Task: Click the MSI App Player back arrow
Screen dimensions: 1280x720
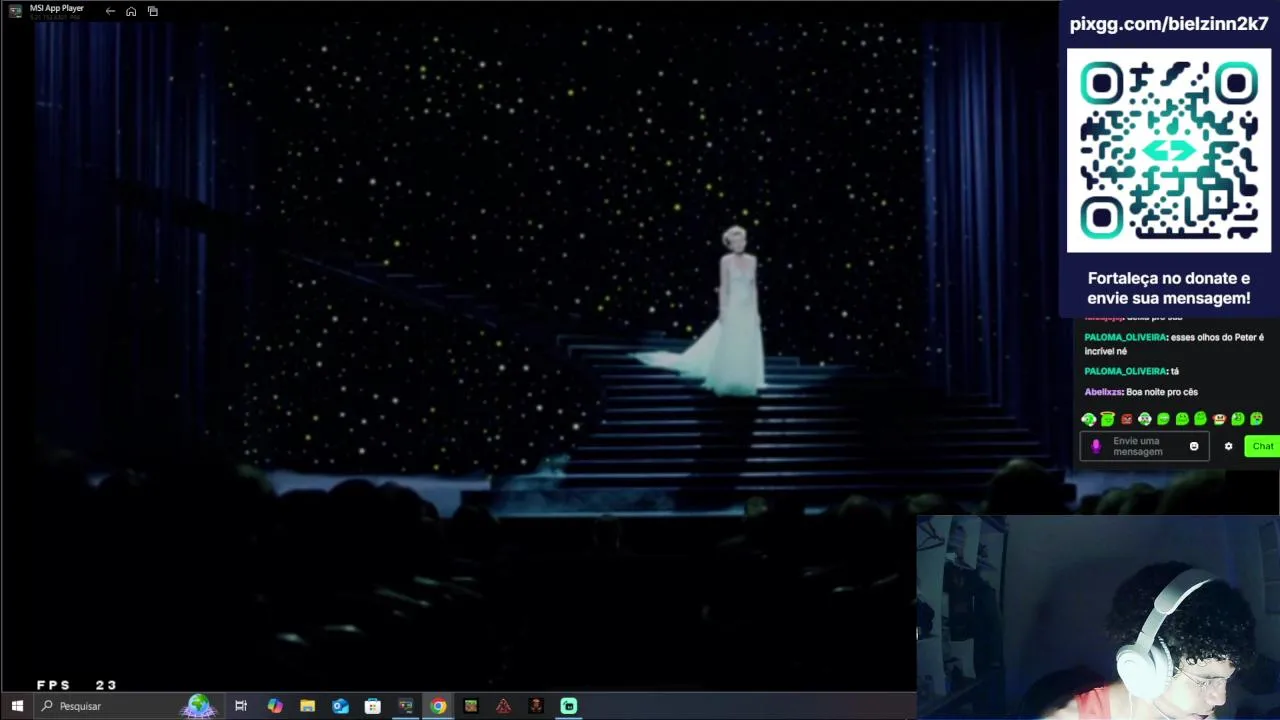Action: (110, 11)
